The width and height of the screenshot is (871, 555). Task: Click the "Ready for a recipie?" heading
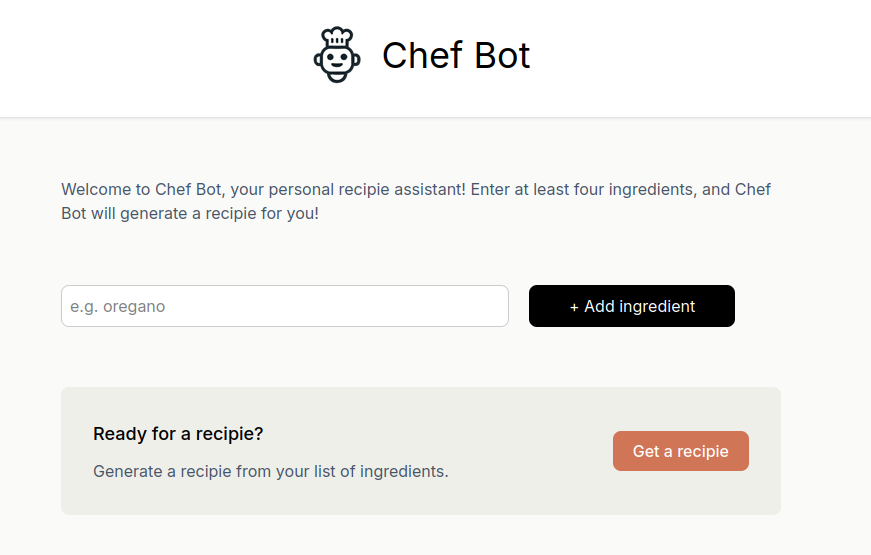click(178, 434)
